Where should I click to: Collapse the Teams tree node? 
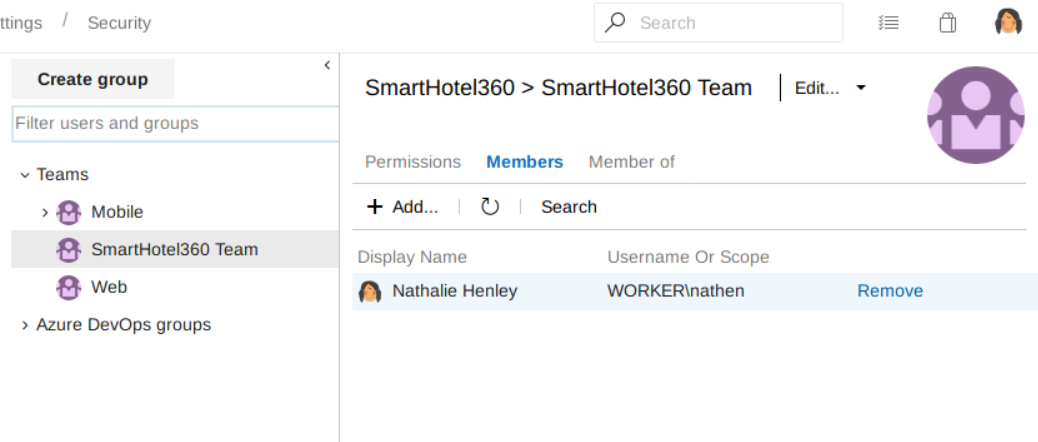(x=25, y=175)
